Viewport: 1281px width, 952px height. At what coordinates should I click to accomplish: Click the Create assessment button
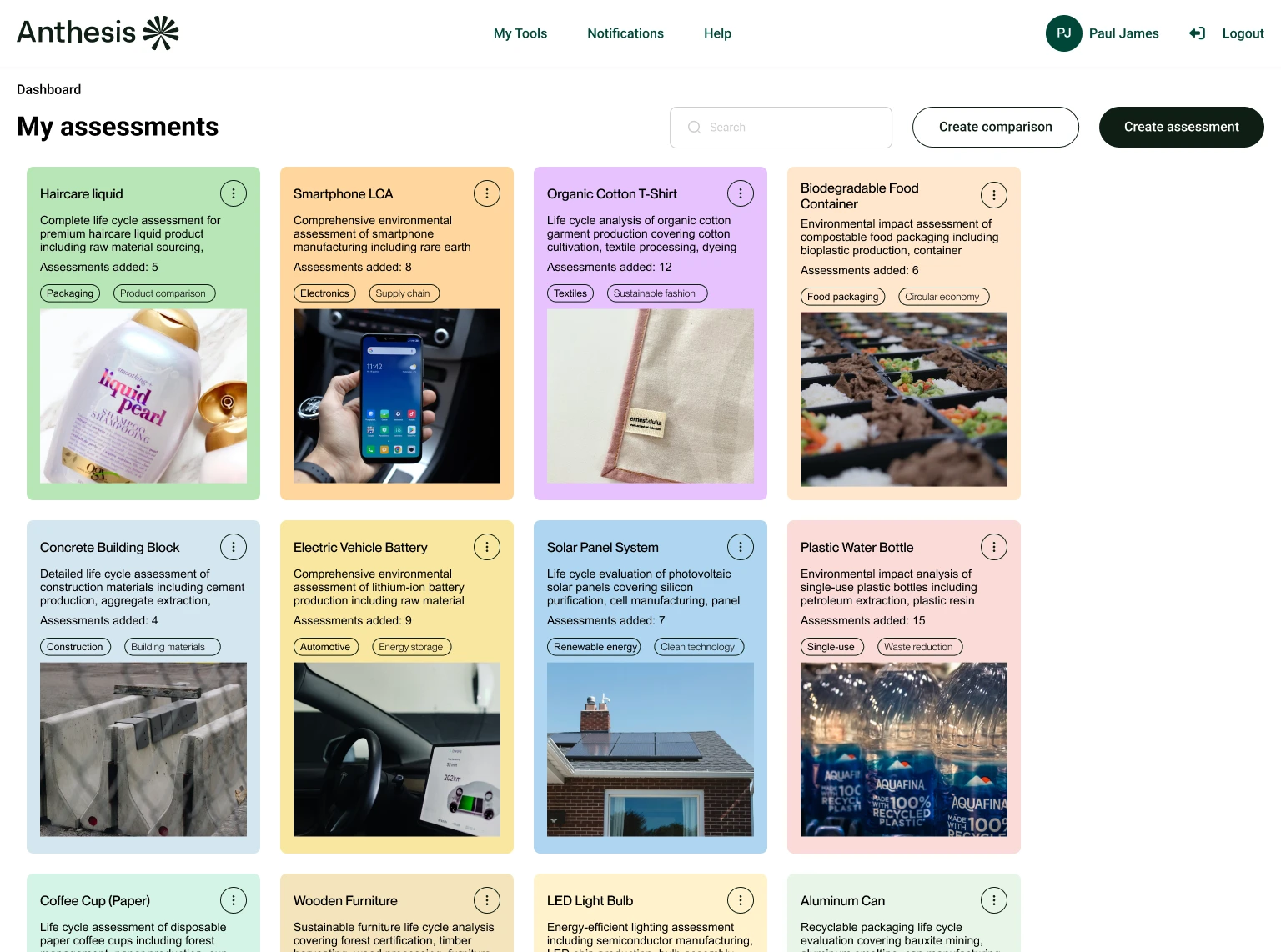click(1182, 127)
